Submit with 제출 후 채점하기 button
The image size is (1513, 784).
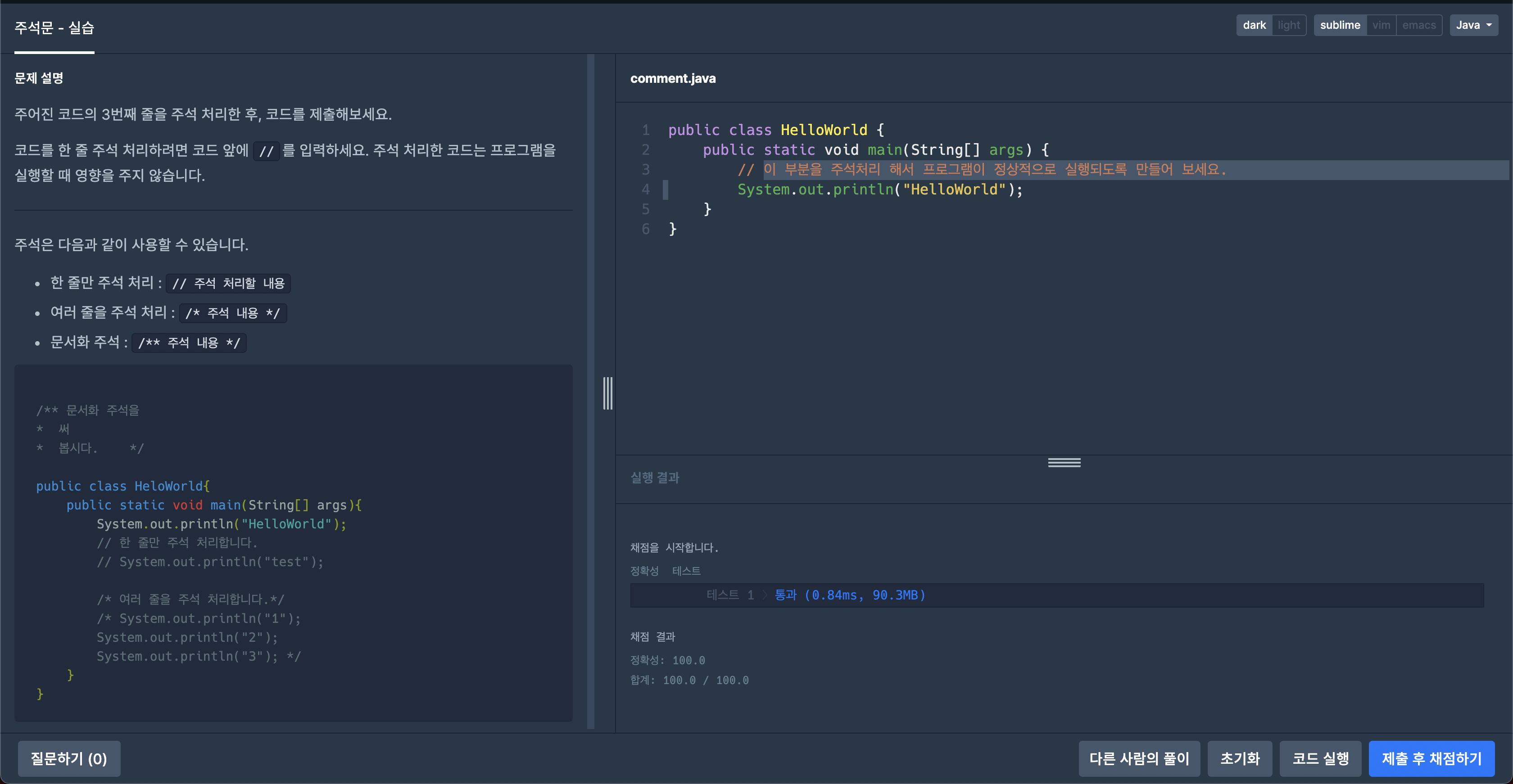1431,759
